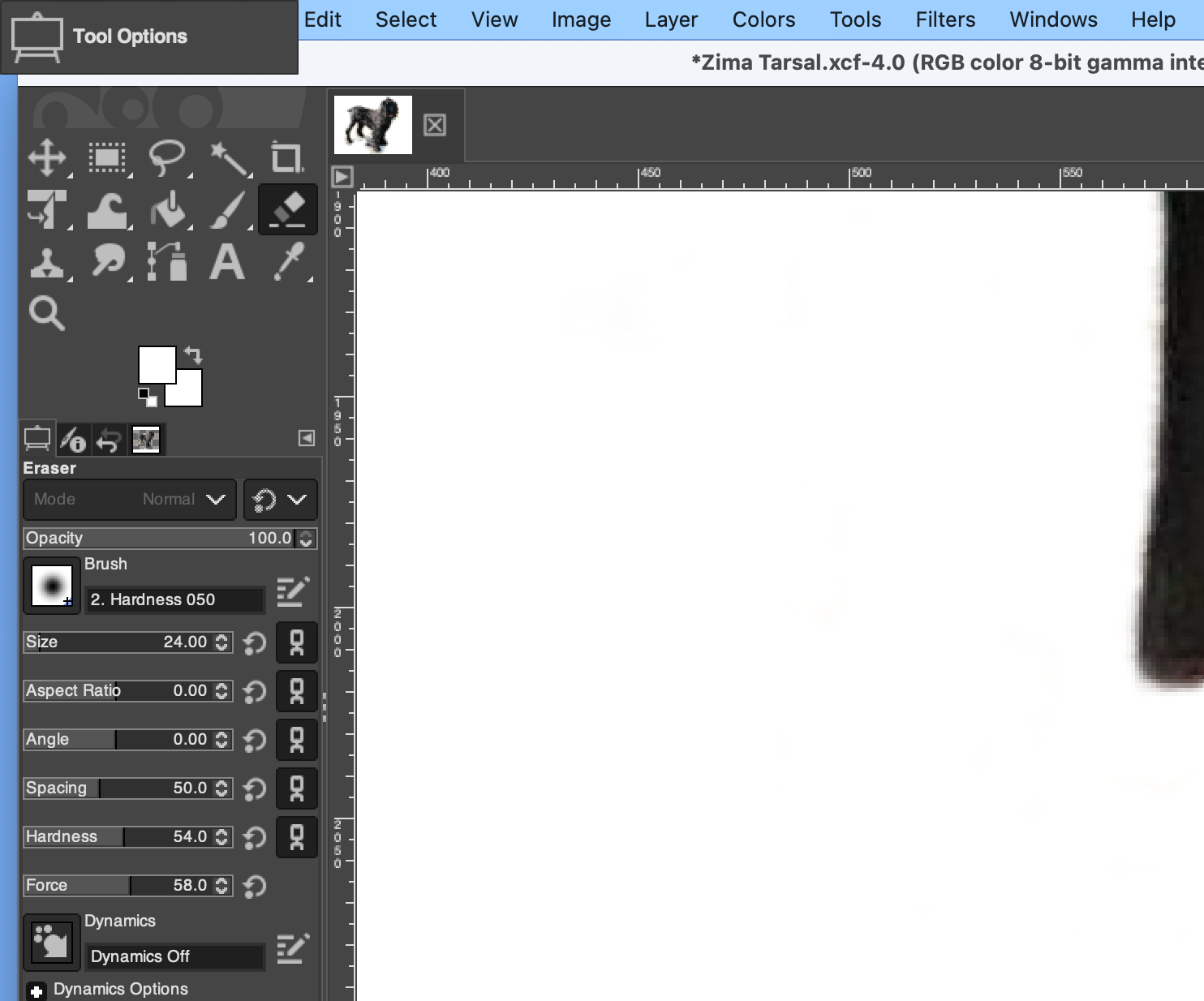
Task: Adjust the Aspect Ratio slider
Action: tap(118, 690)
